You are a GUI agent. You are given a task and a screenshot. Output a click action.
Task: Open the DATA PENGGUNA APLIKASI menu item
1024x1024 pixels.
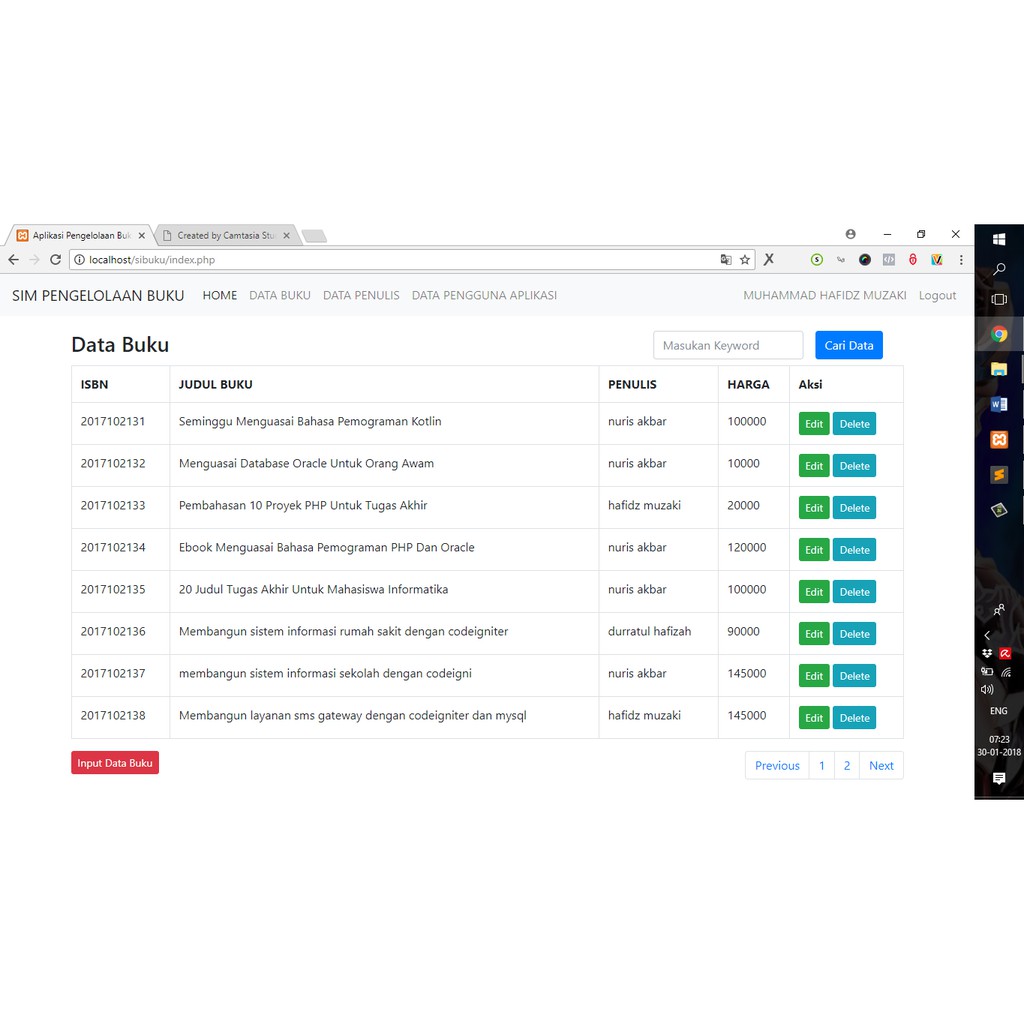click(x=484, y=295)
